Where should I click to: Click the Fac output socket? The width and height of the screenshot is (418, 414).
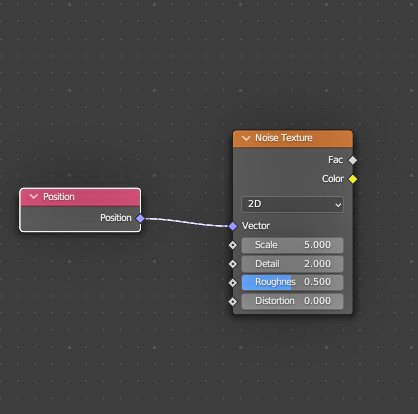[x=352, y=160]
